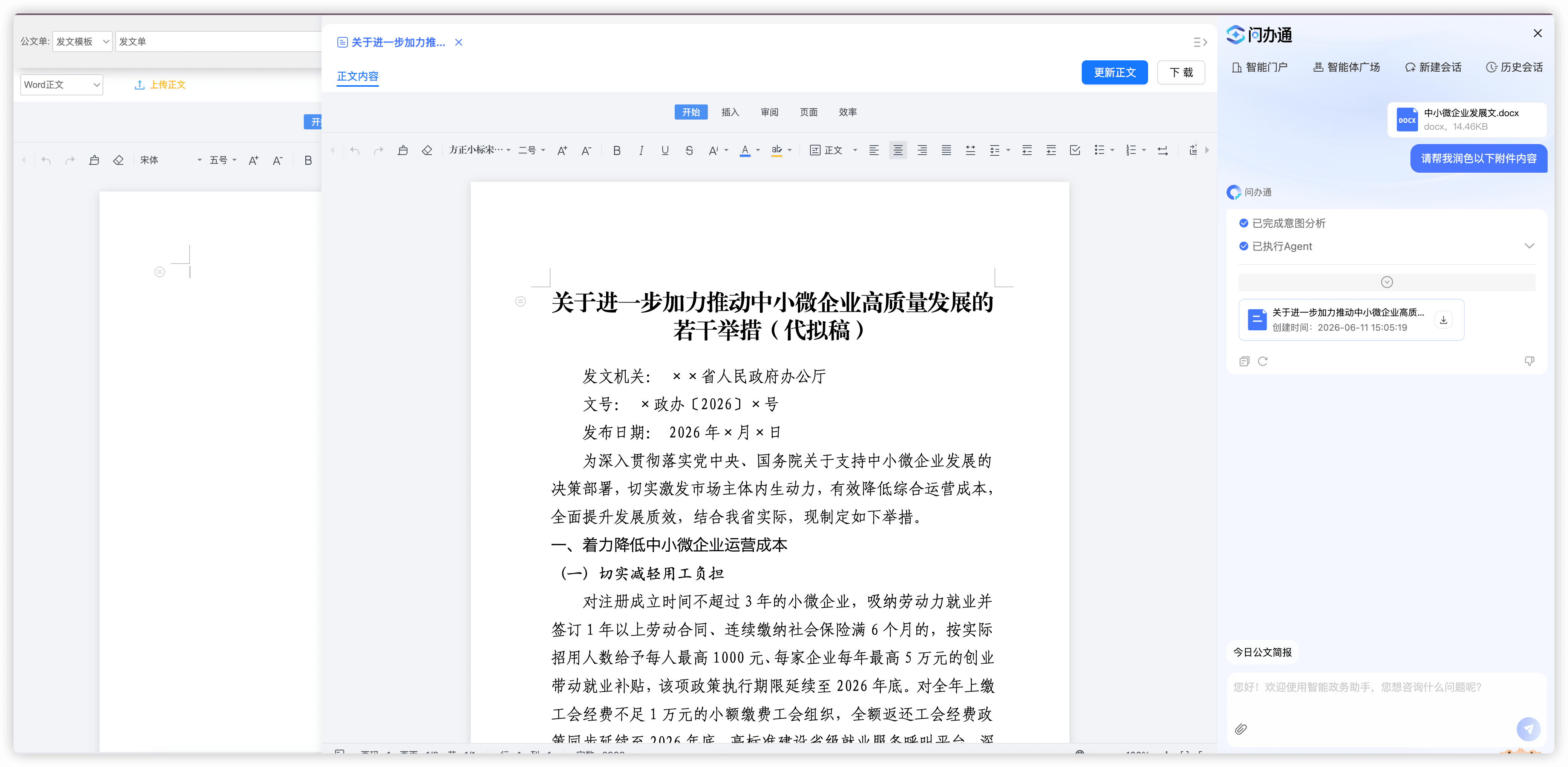
Task: Click 上传正文 link in the background form
Action: tap(160, 84)
